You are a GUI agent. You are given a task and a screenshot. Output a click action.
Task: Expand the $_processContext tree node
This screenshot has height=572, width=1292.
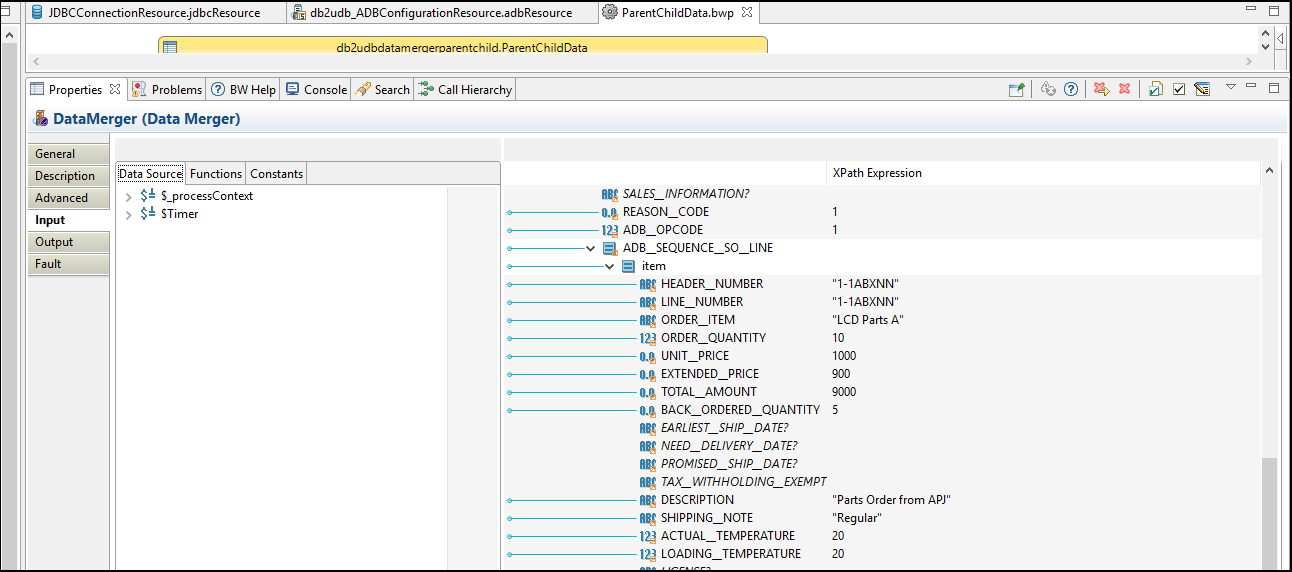tap(129, 197)
